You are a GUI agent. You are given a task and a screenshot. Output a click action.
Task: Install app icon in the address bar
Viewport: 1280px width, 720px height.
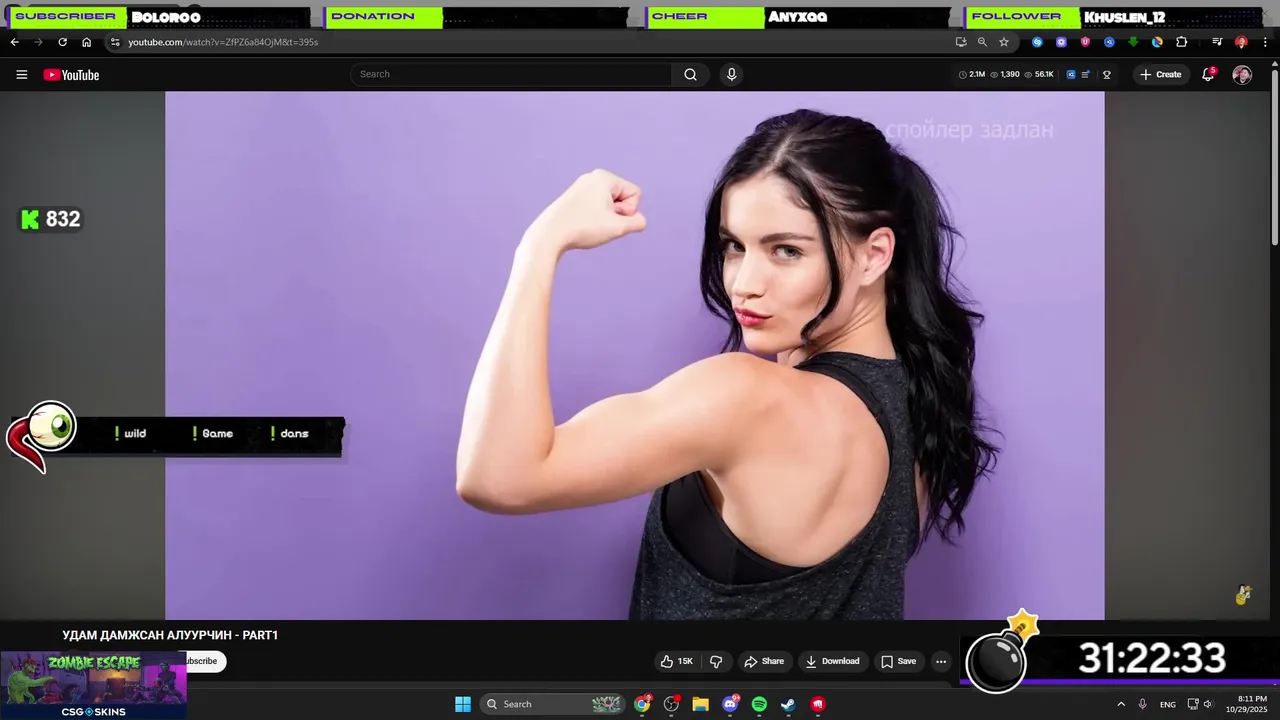961,42
